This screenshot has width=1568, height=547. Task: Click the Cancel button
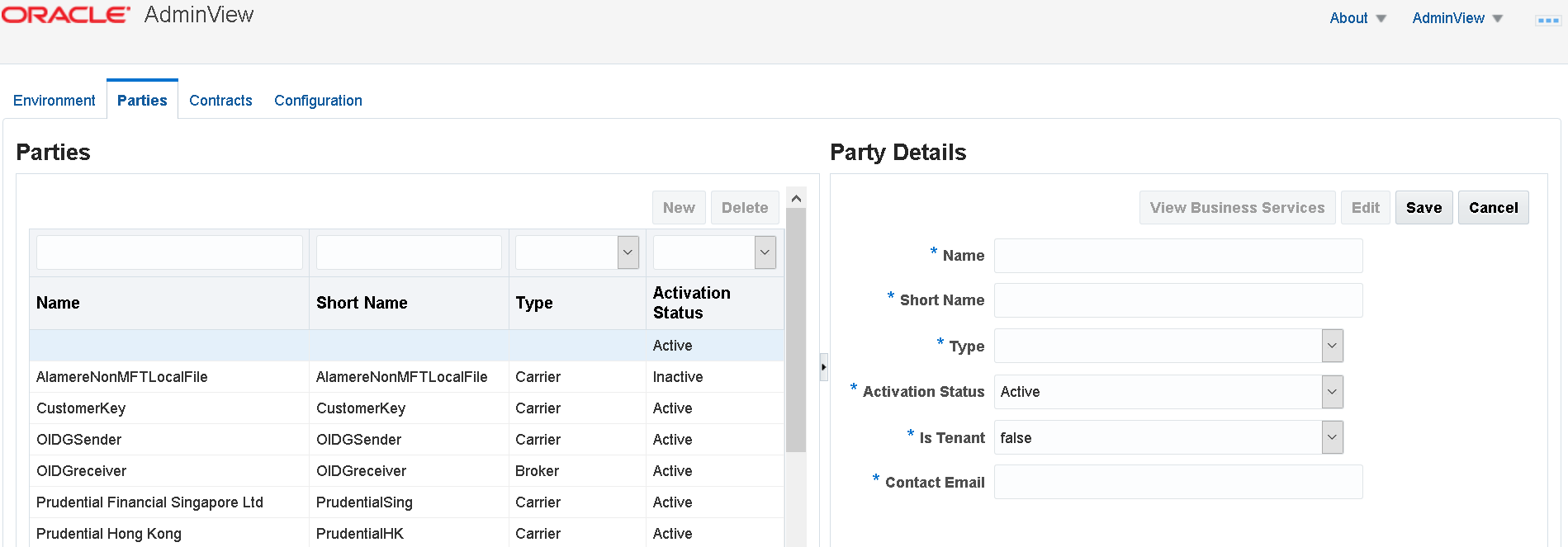click(1493, 208)
